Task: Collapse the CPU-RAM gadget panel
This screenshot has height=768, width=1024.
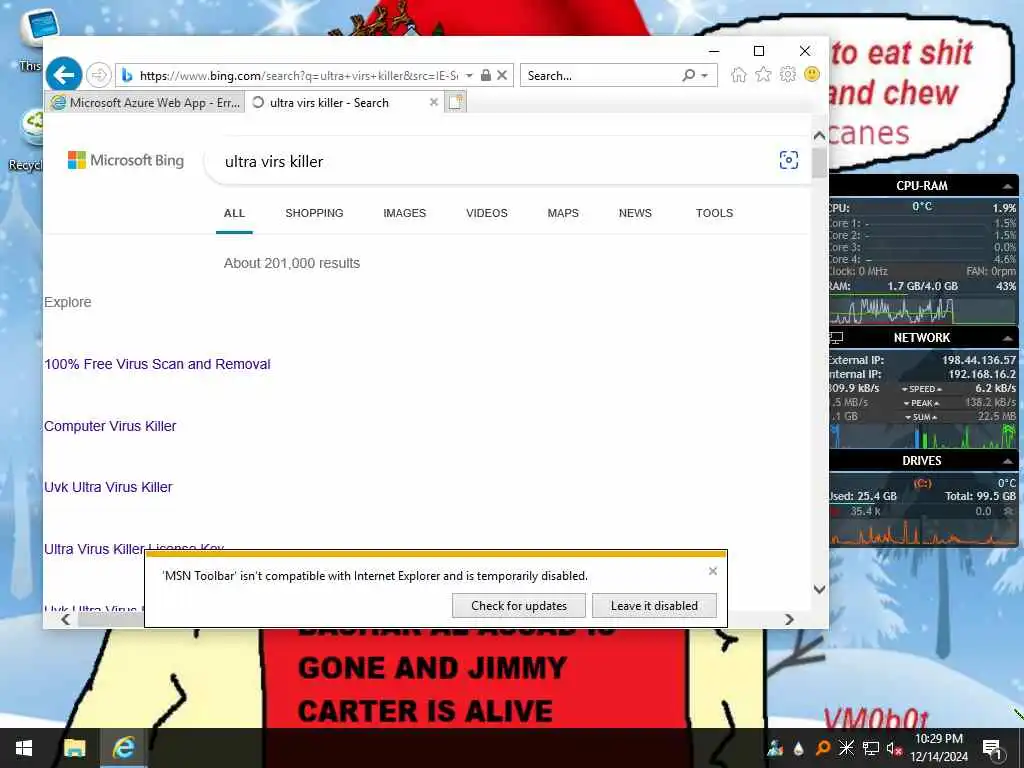Action: pyautogui.click(x=1008, y=186)
